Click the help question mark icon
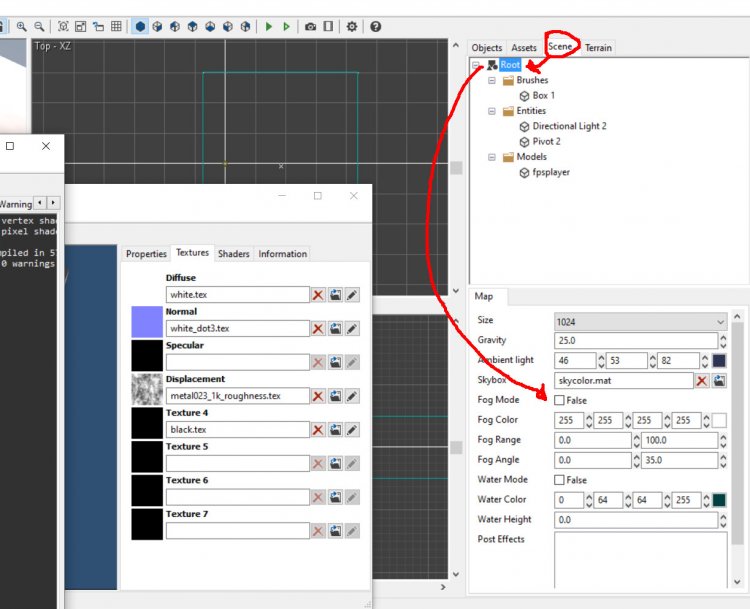The height and width of the screenshot is (609, 750). [375, 27]
